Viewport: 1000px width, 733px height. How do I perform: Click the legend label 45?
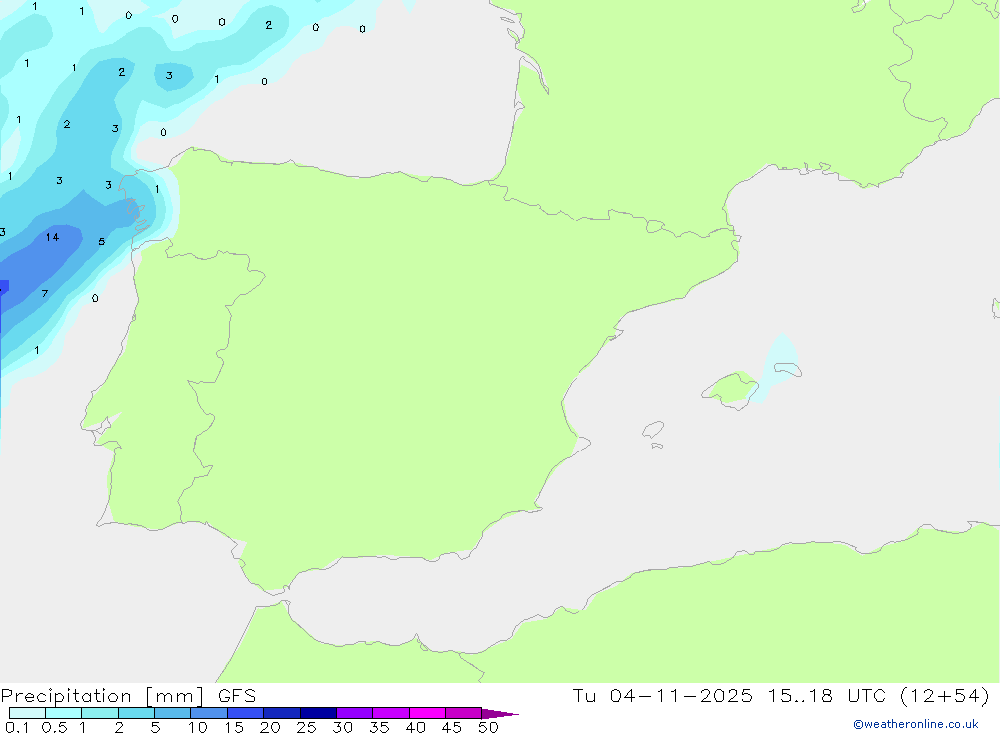pyautogui.click(x=452, y=727)
